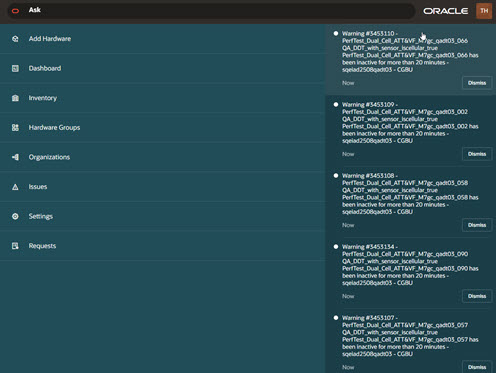The height and width of the screenshot is (373, 496).
Task: Click the Oracle logo in header
Action: [x=445, y=11]
